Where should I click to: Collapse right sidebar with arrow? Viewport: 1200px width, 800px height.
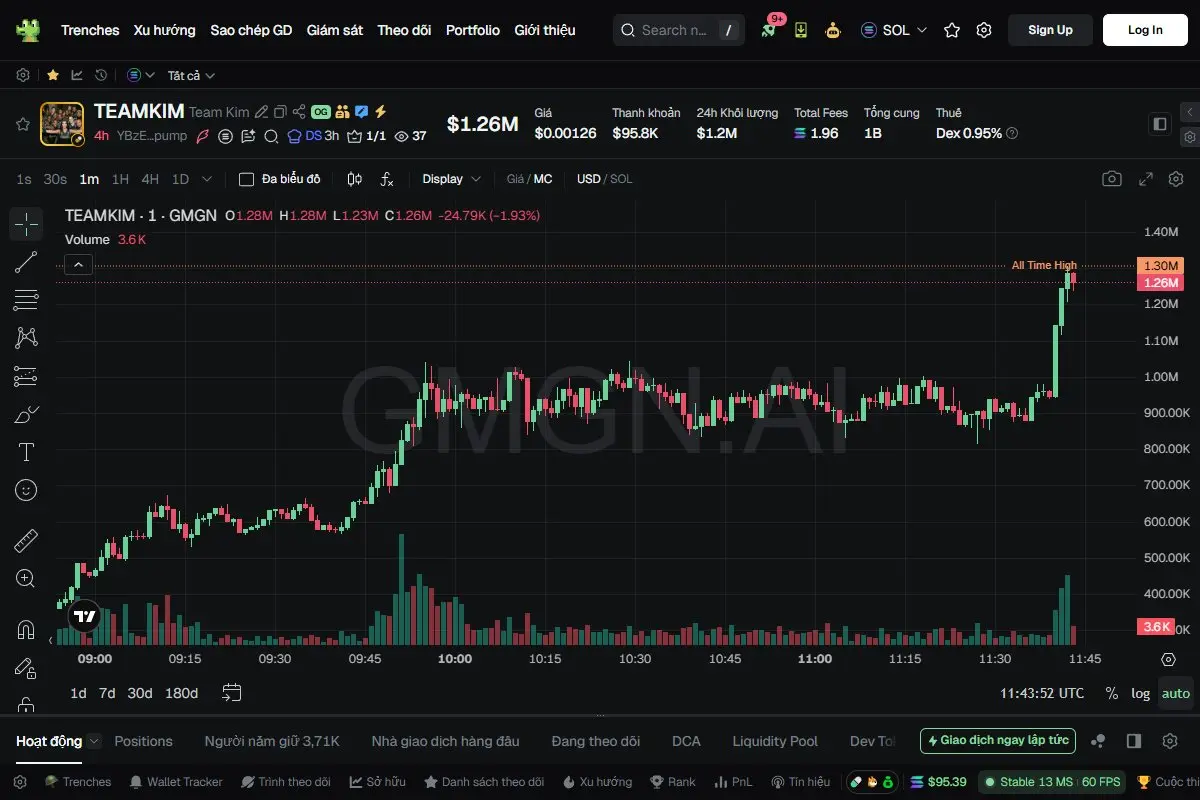[1189, 112]
